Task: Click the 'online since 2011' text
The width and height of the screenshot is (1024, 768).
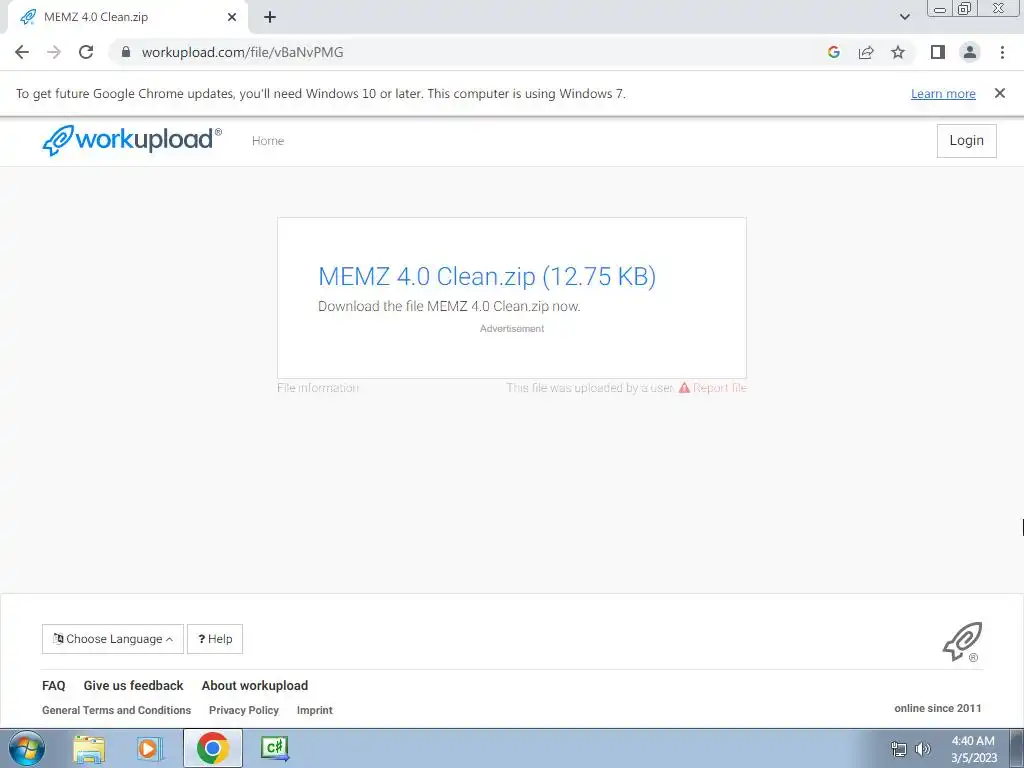Action: 938,709
